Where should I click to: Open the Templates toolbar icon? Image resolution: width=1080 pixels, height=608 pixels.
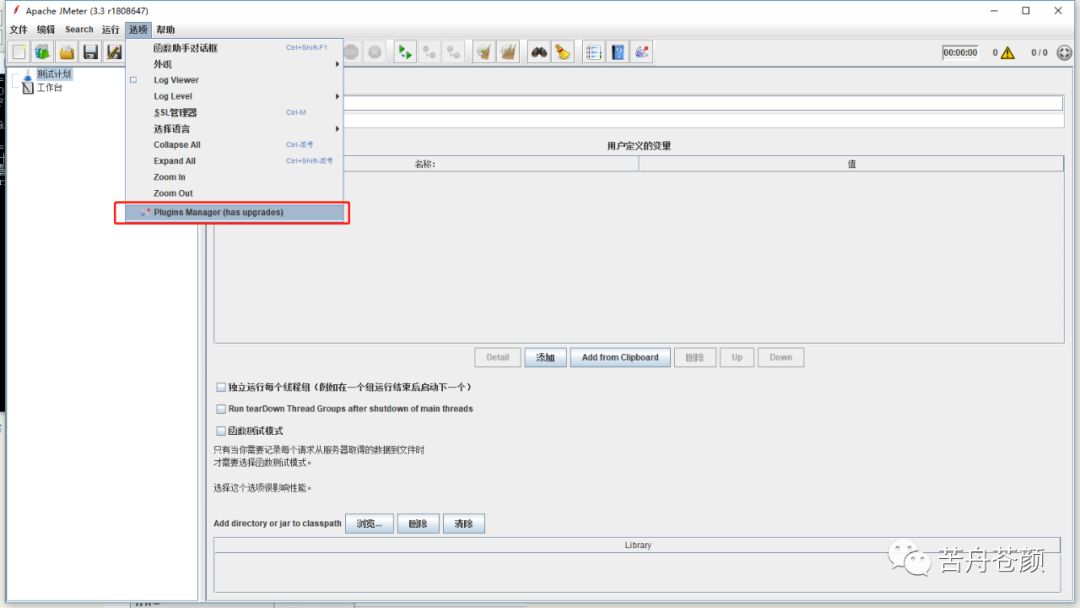(x=43, y=52)
